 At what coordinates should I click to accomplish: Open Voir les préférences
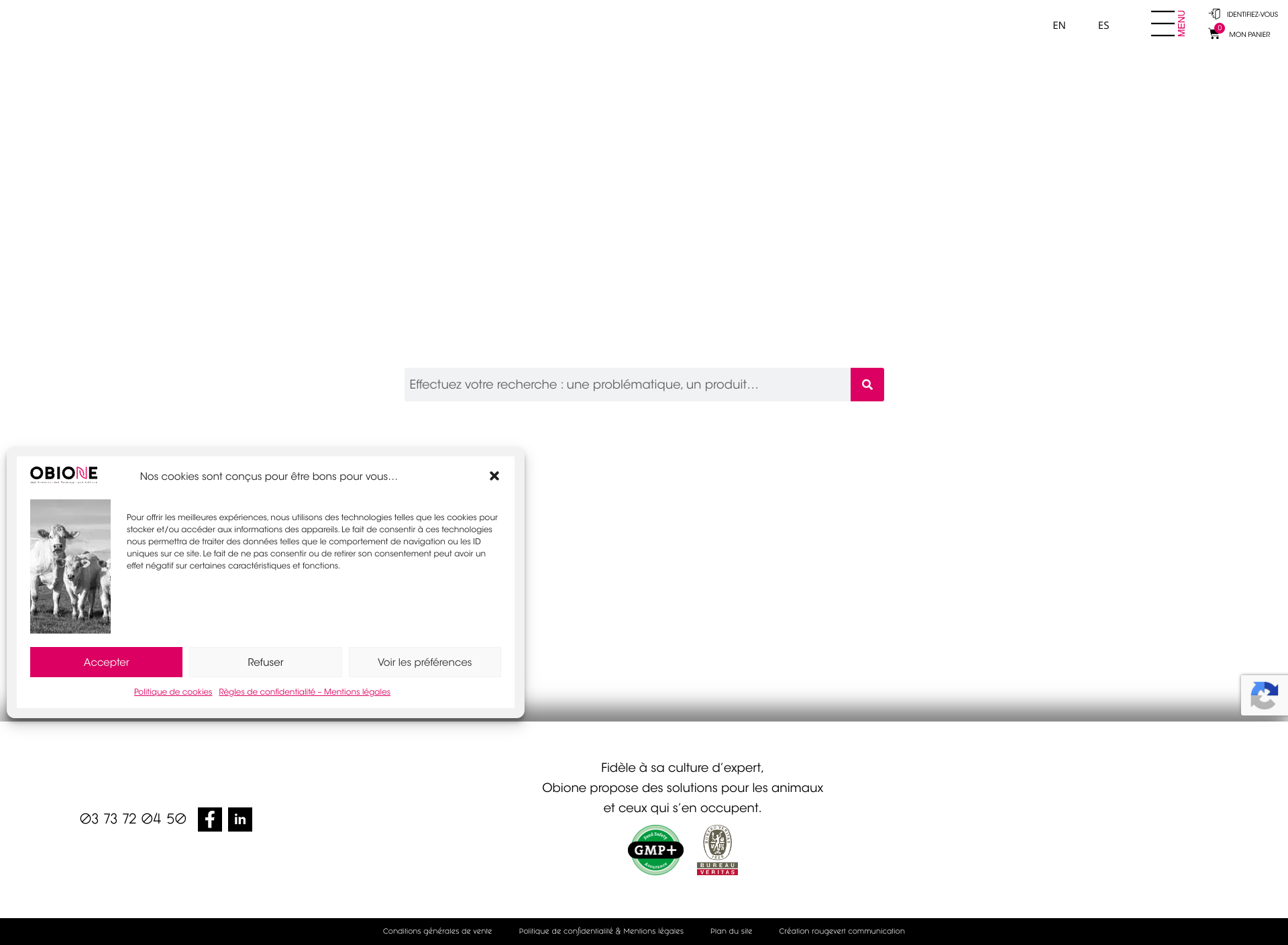[x=425, y=662]
